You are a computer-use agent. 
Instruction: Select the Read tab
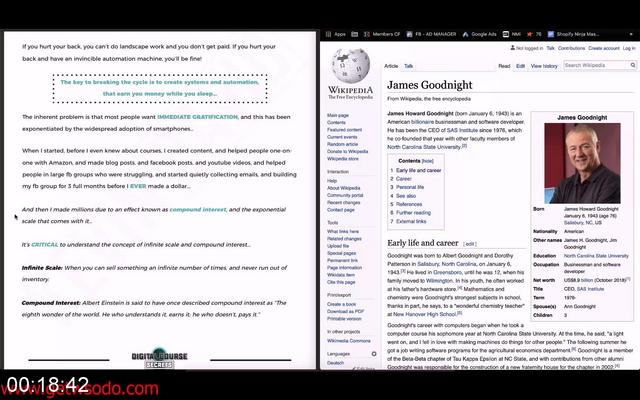(x=504, y=66)
